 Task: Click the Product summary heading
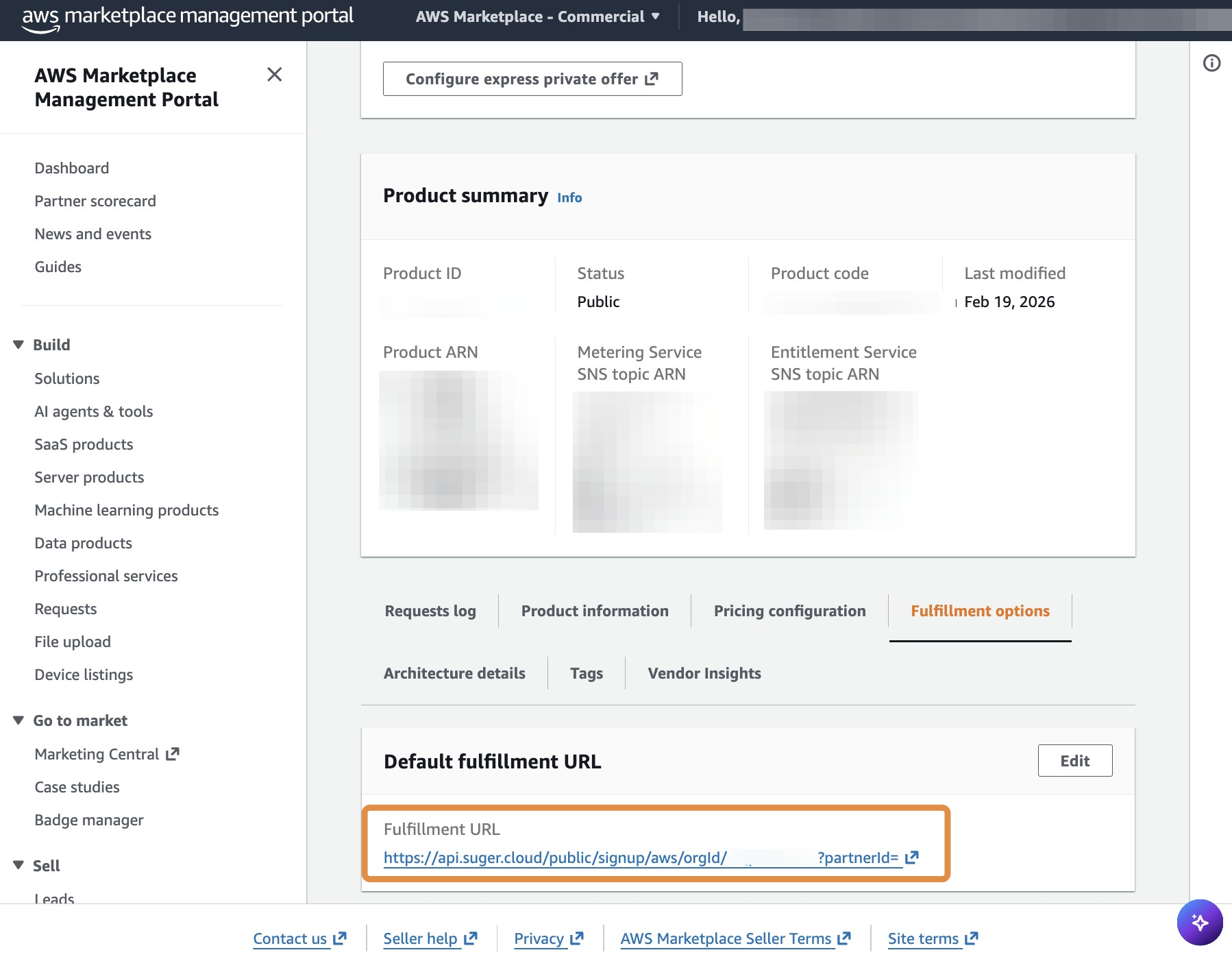(x=466, y=196)
